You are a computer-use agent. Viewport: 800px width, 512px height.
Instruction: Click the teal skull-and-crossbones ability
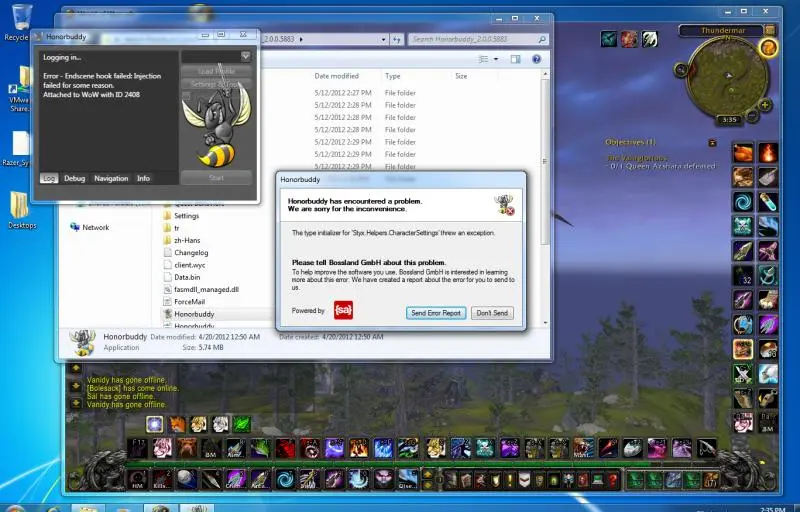tap(743, 226)
